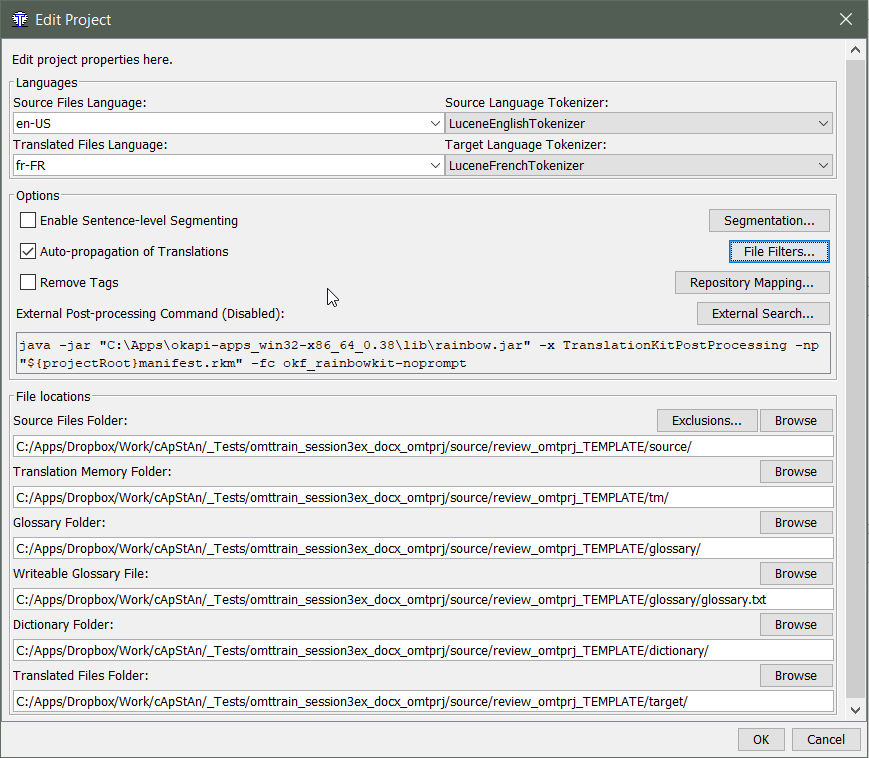Browse for Glossary Folder
The image size is (869, 758).
coord(796,523)
